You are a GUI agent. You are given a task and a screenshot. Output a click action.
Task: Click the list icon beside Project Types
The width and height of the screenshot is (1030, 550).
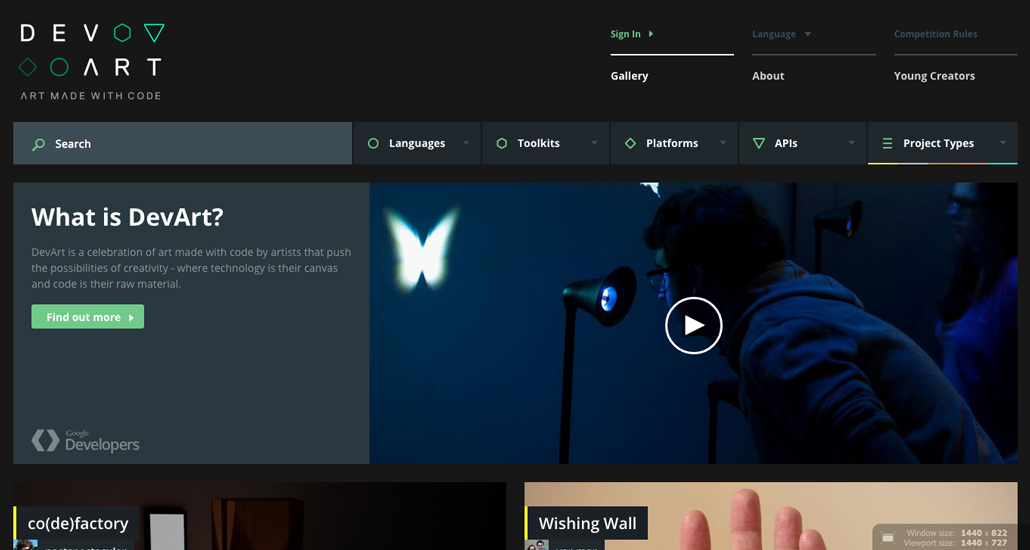(x=887, y=143)
